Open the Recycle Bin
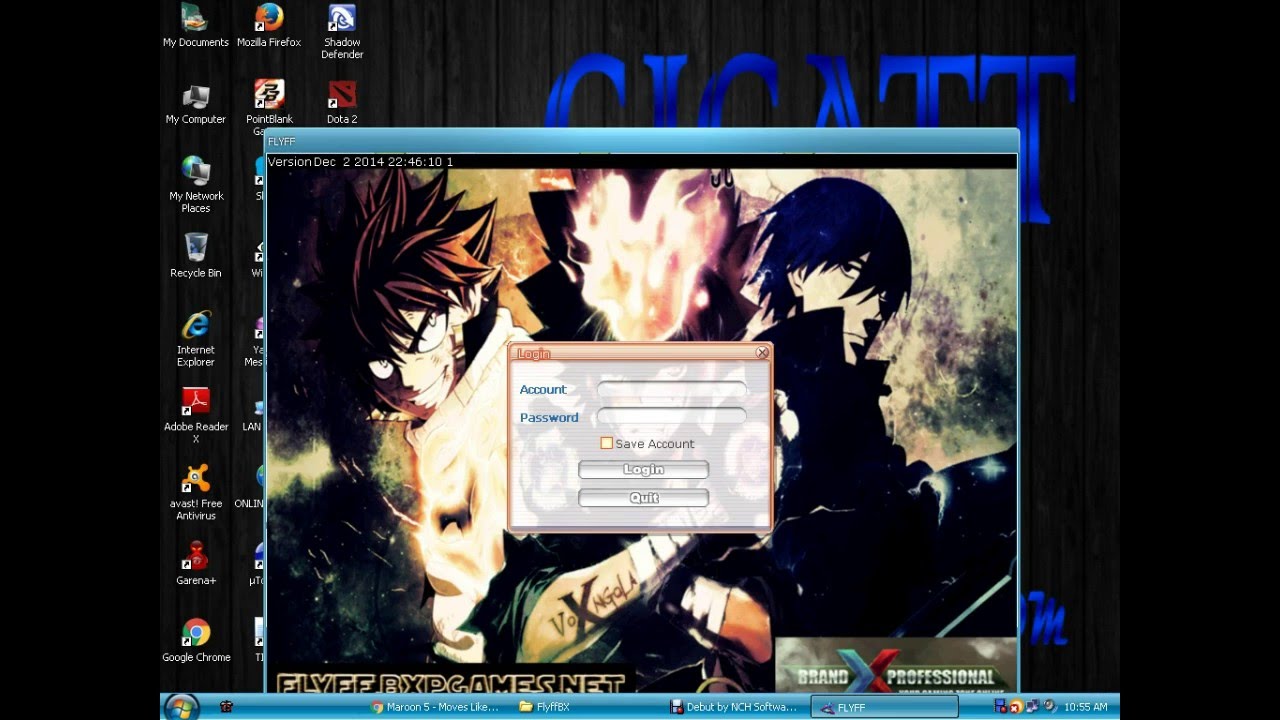Screen dimensions: 1280x720 tap(195, 256)
